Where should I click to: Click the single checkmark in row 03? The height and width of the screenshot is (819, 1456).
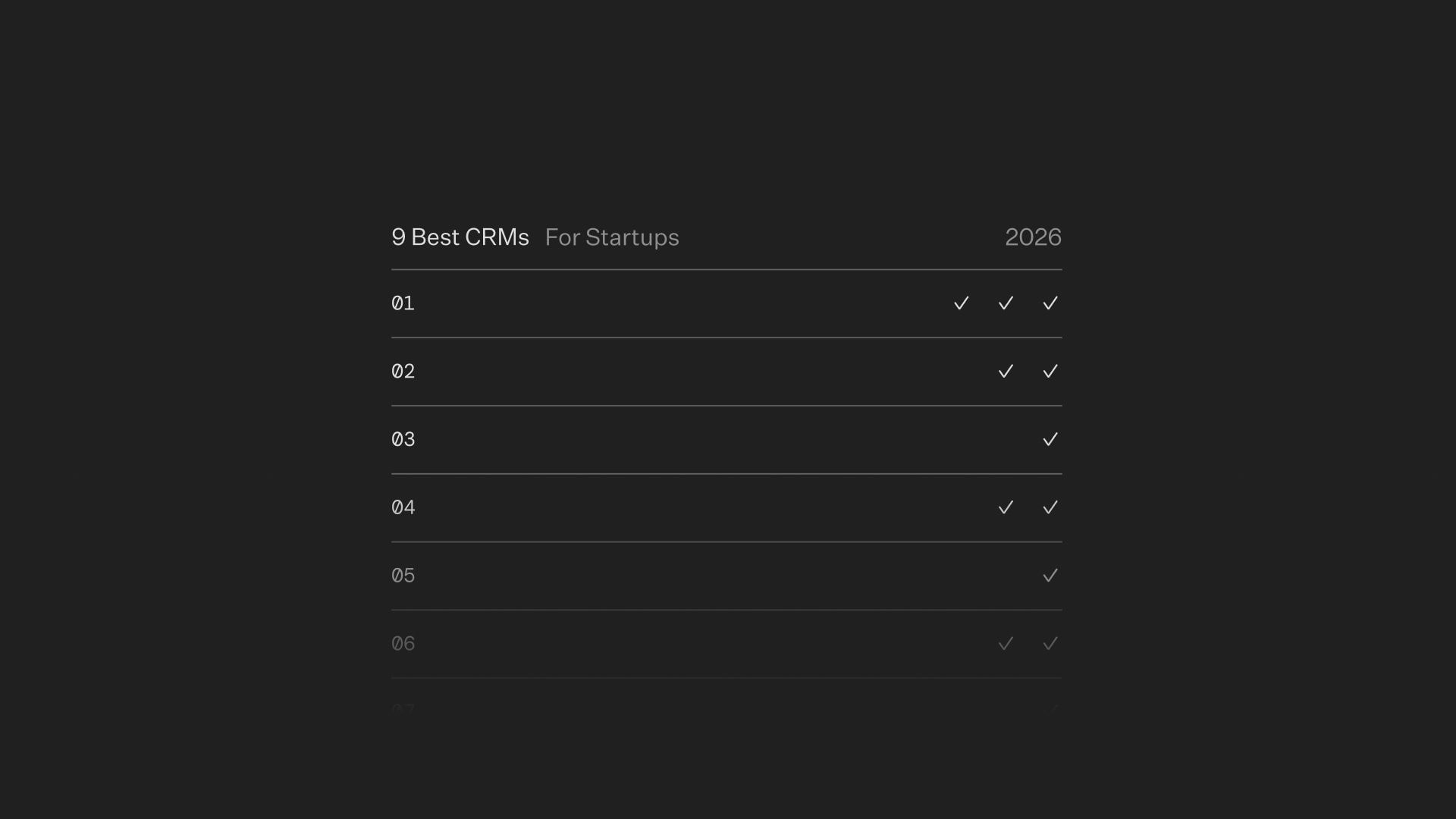(1050, 440)
